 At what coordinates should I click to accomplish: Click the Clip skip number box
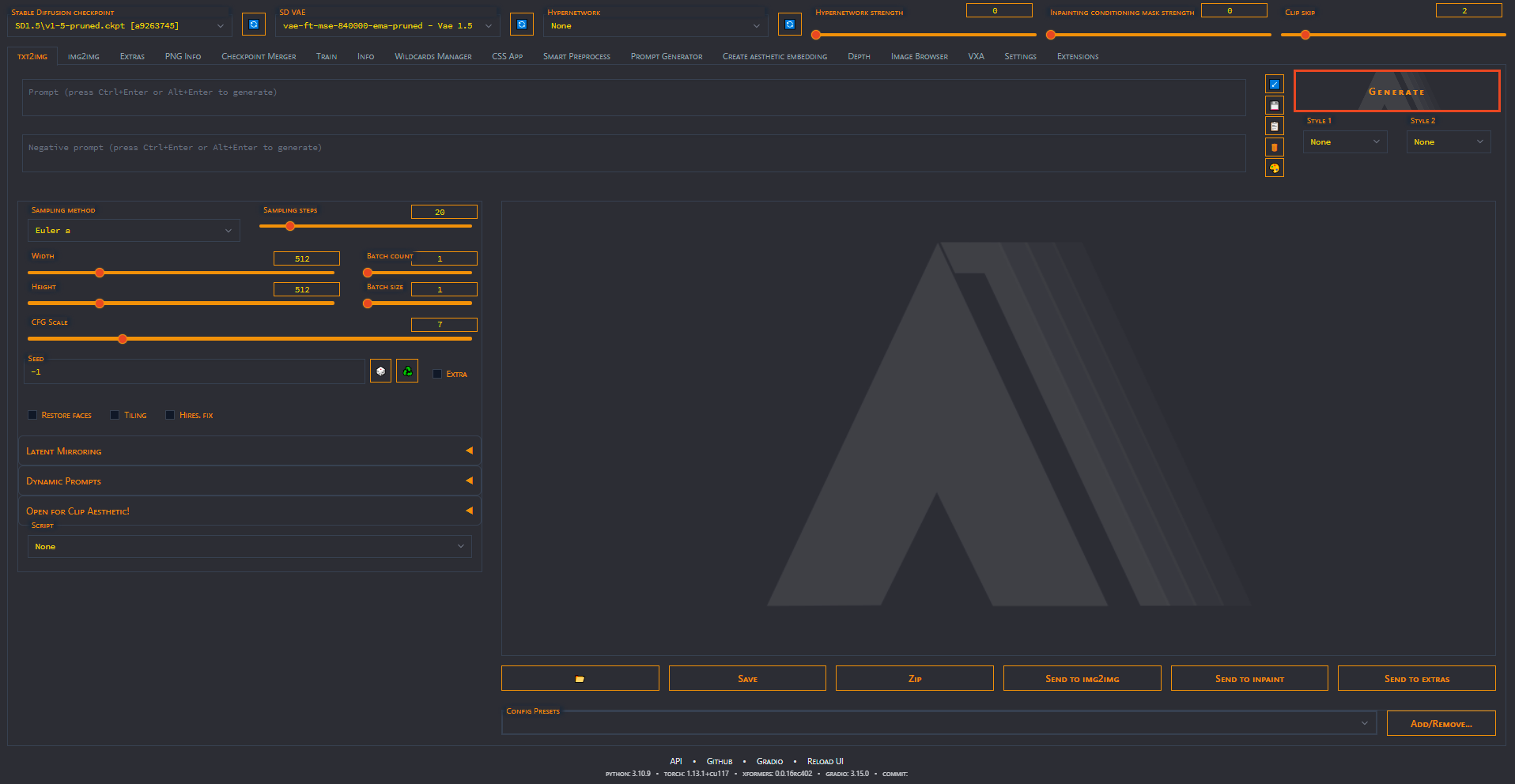coord(1469,10)
